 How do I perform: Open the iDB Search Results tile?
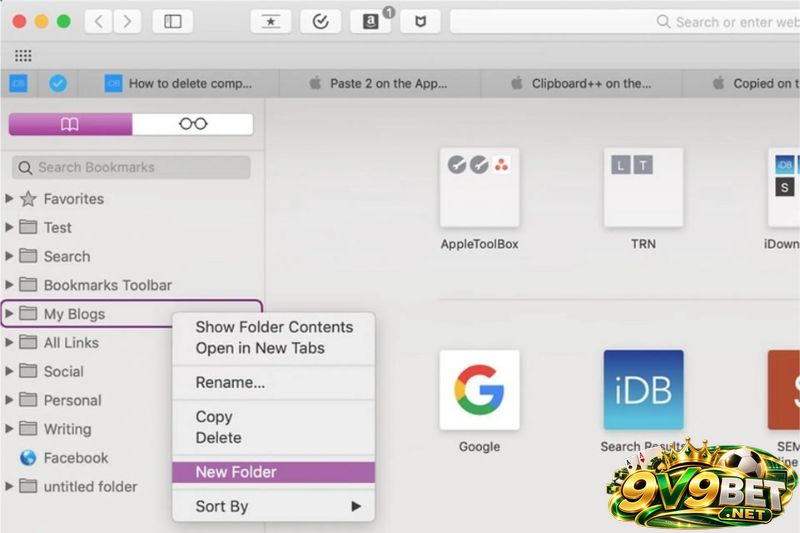pos(643,390)
